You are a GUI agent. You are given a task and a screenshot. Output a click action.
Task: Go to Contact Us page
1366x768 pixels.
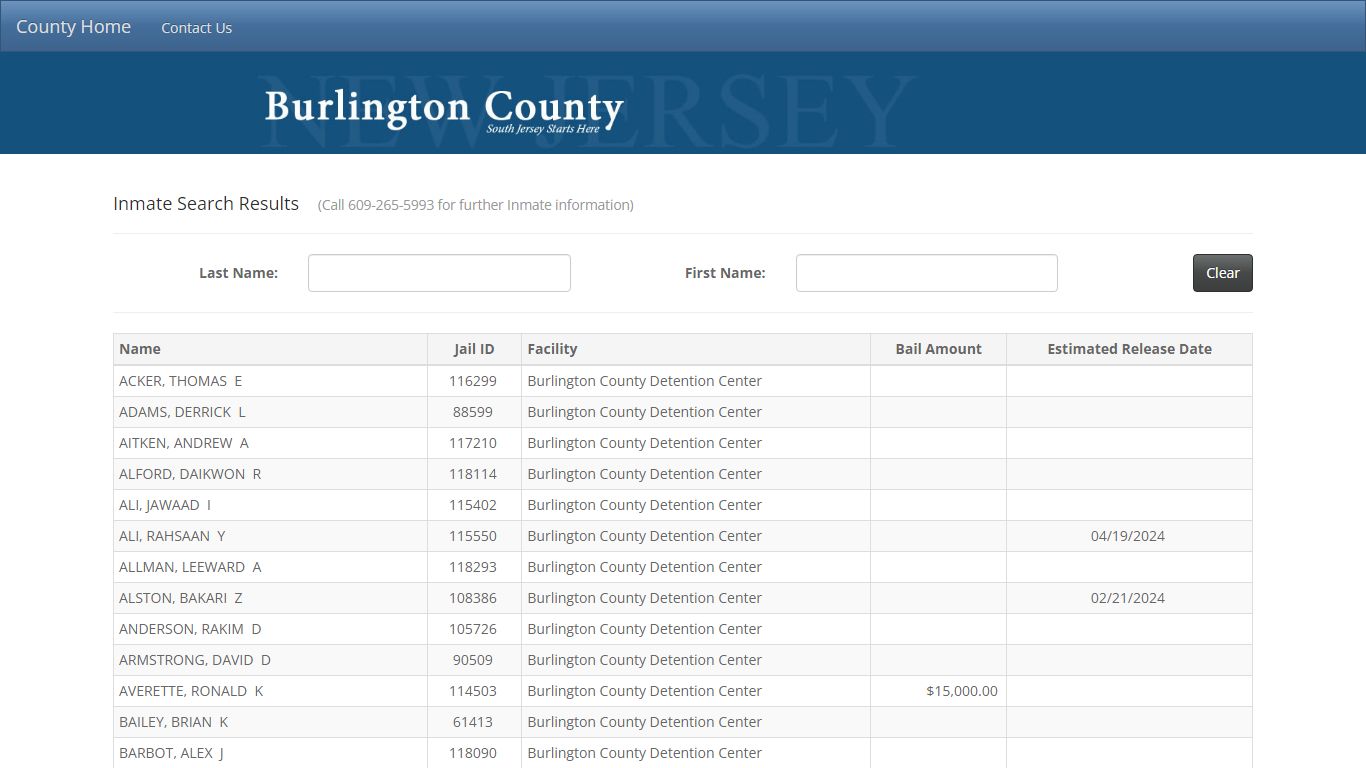click(196, 28)
